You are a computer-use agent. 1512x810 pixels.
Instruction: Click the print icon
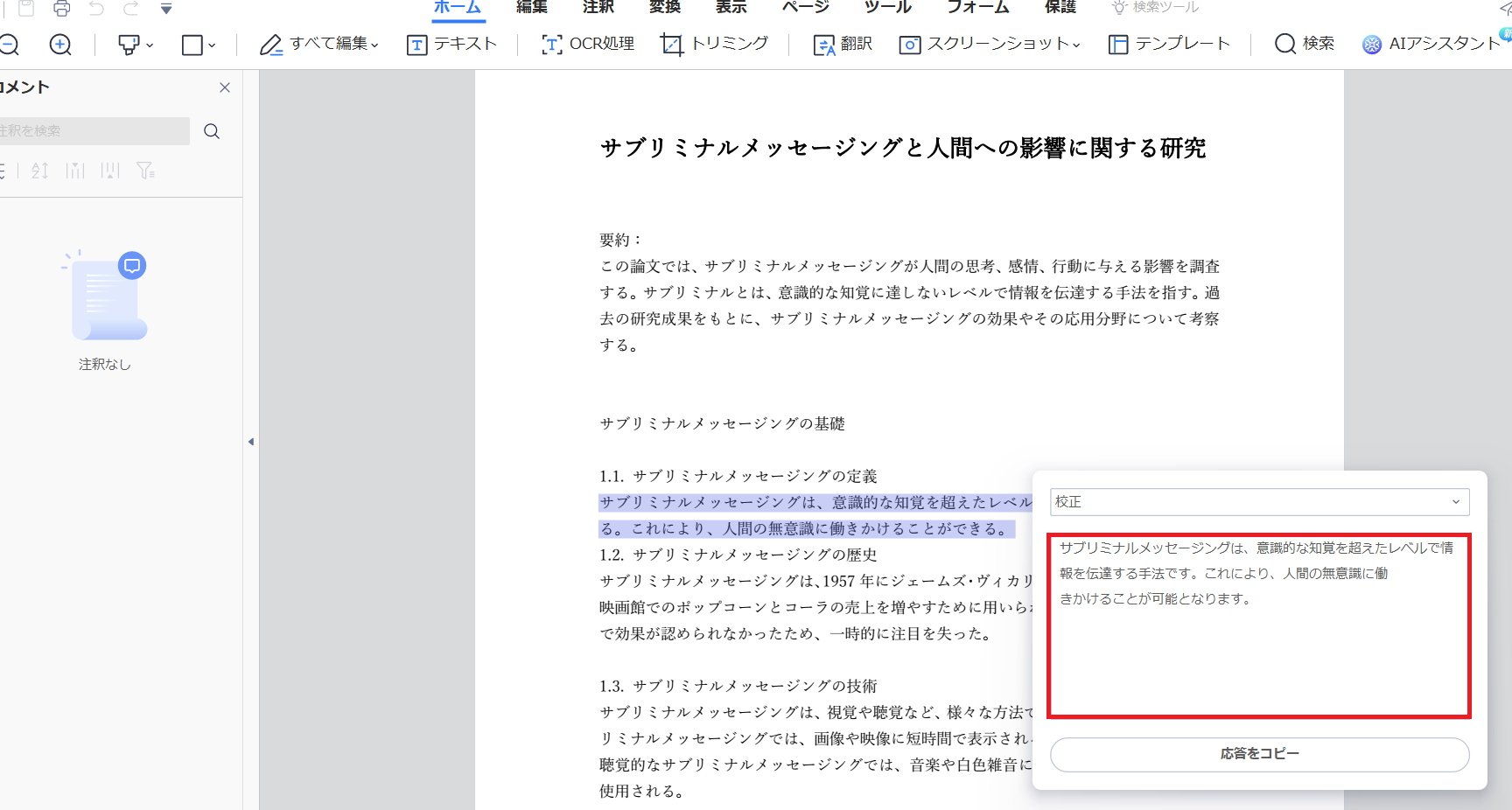61,9
